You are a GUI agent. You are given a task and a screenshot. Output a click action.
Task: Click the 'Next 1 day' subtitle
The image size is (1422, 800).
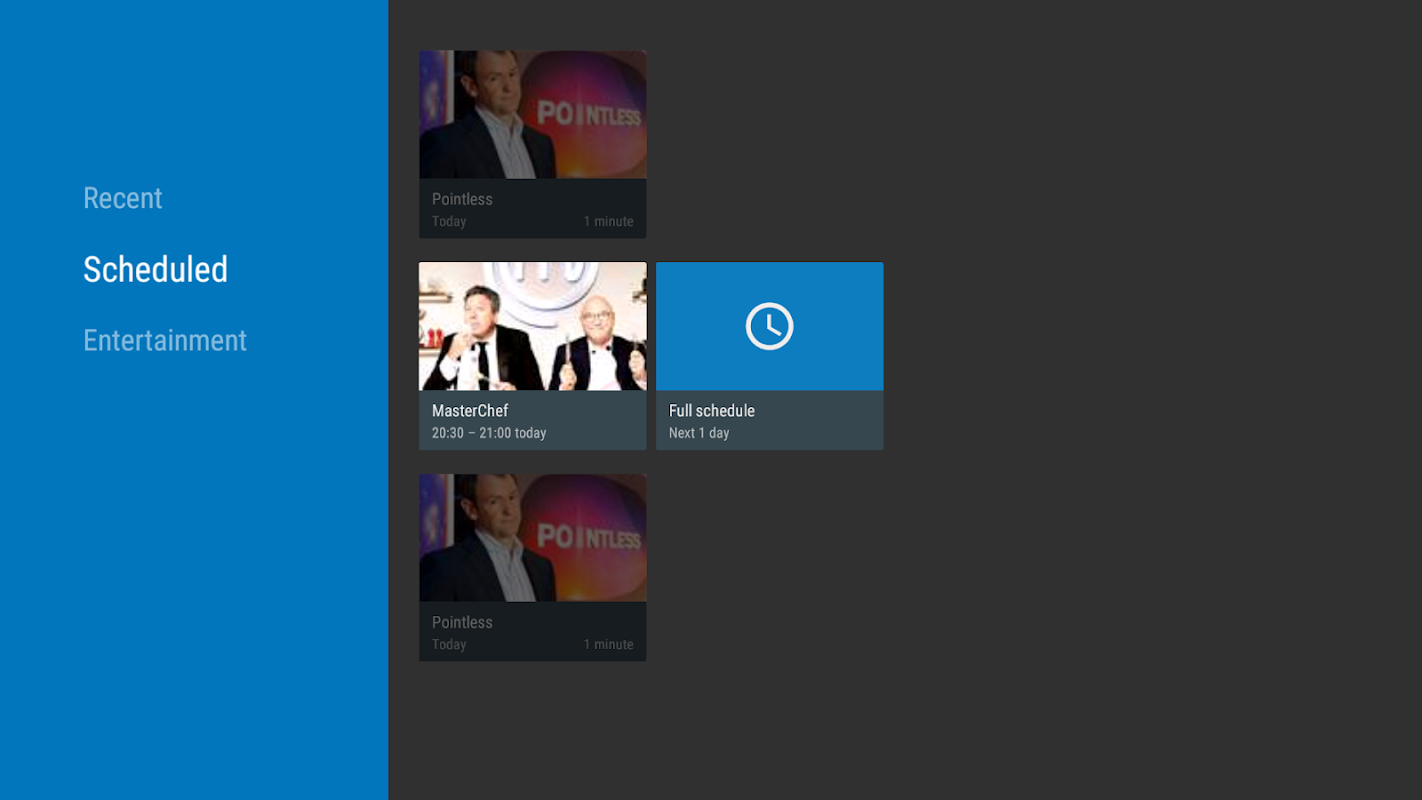pyautogui.click(x=699, y=433)
